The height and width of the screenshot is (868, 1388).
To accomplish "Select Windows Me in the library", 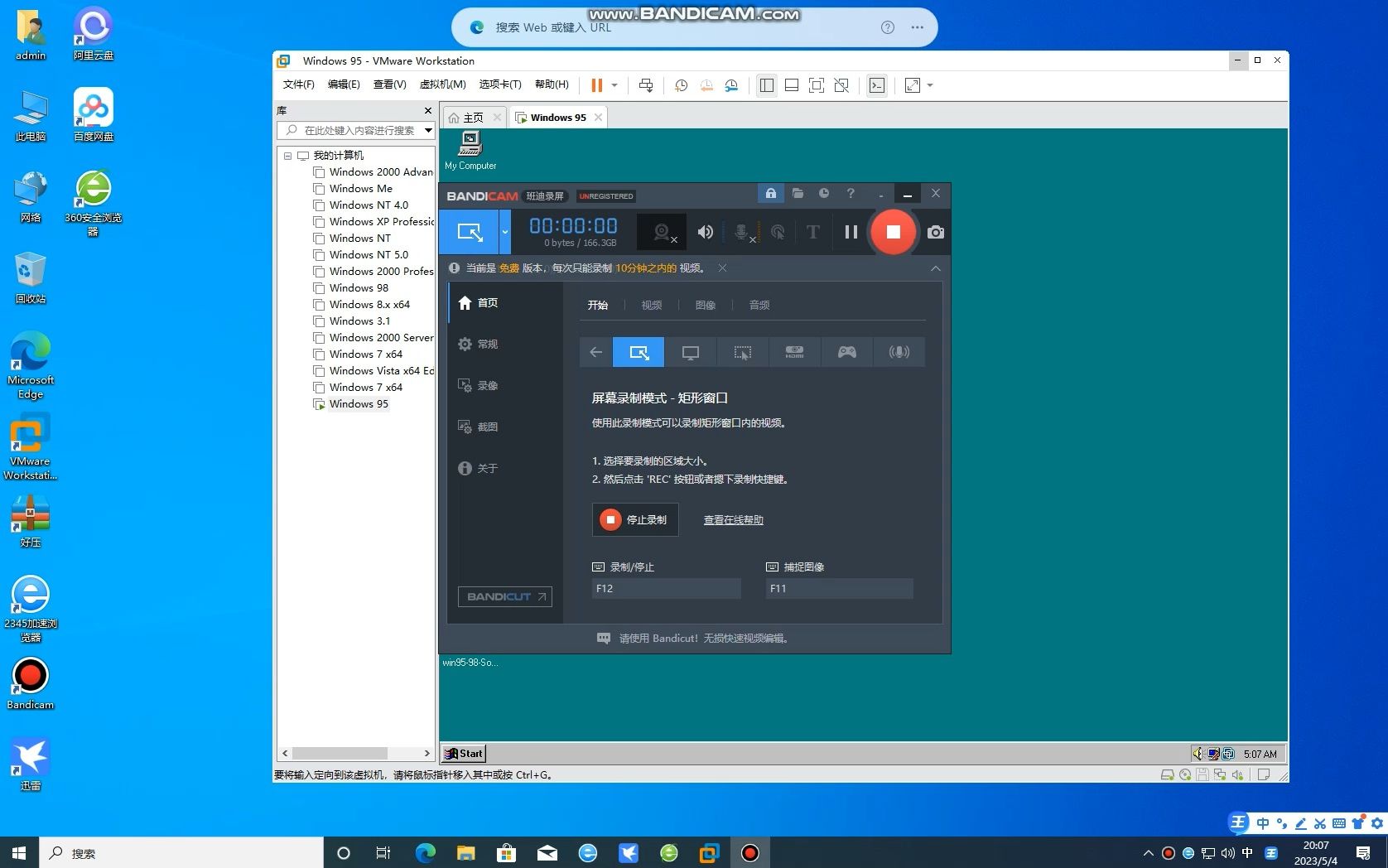I will click(x=361, y=189).
